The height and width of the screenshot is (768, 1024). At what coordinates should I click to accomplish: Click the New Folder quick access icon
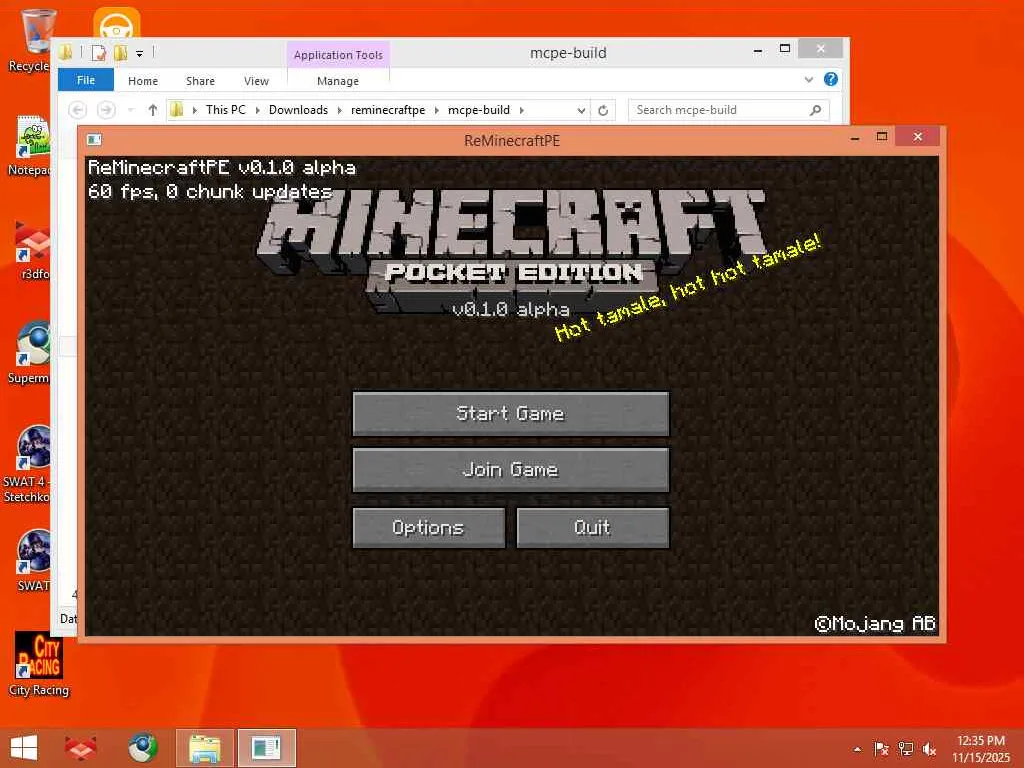click(121, 52)
